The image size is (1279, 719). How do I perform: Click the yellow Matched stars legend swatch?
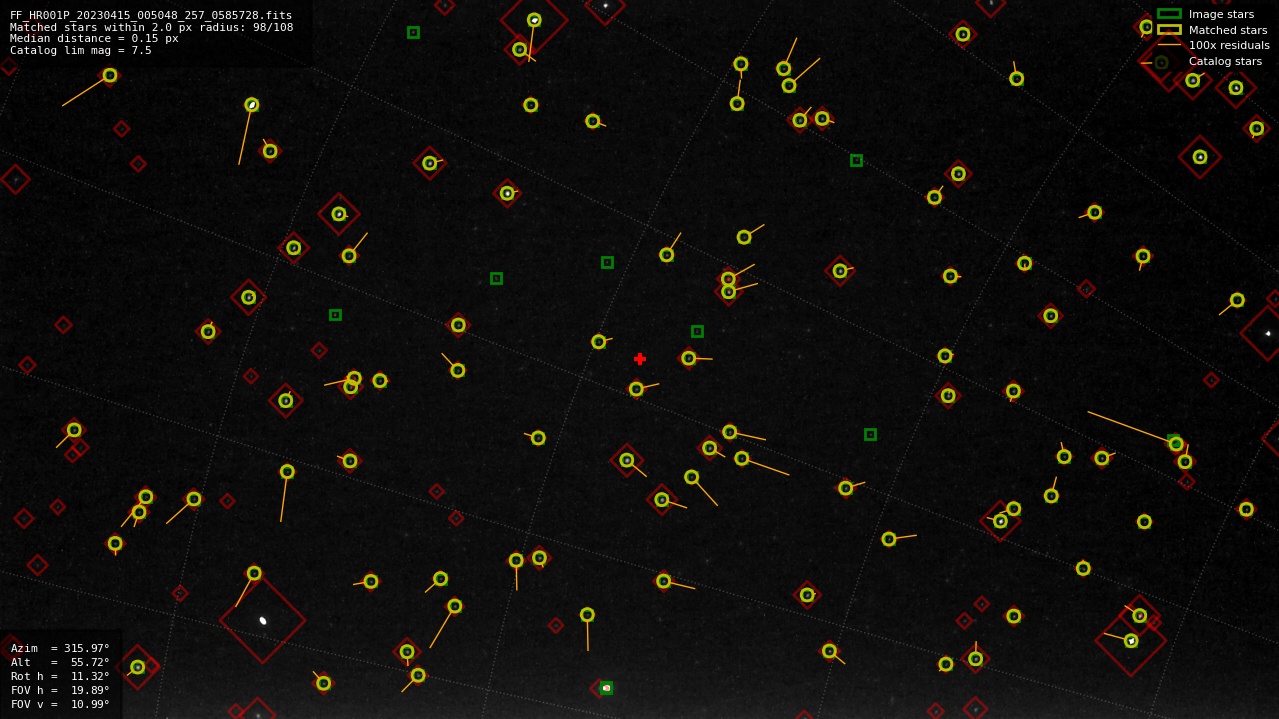pyautogui.click(x=1169, y=30)
